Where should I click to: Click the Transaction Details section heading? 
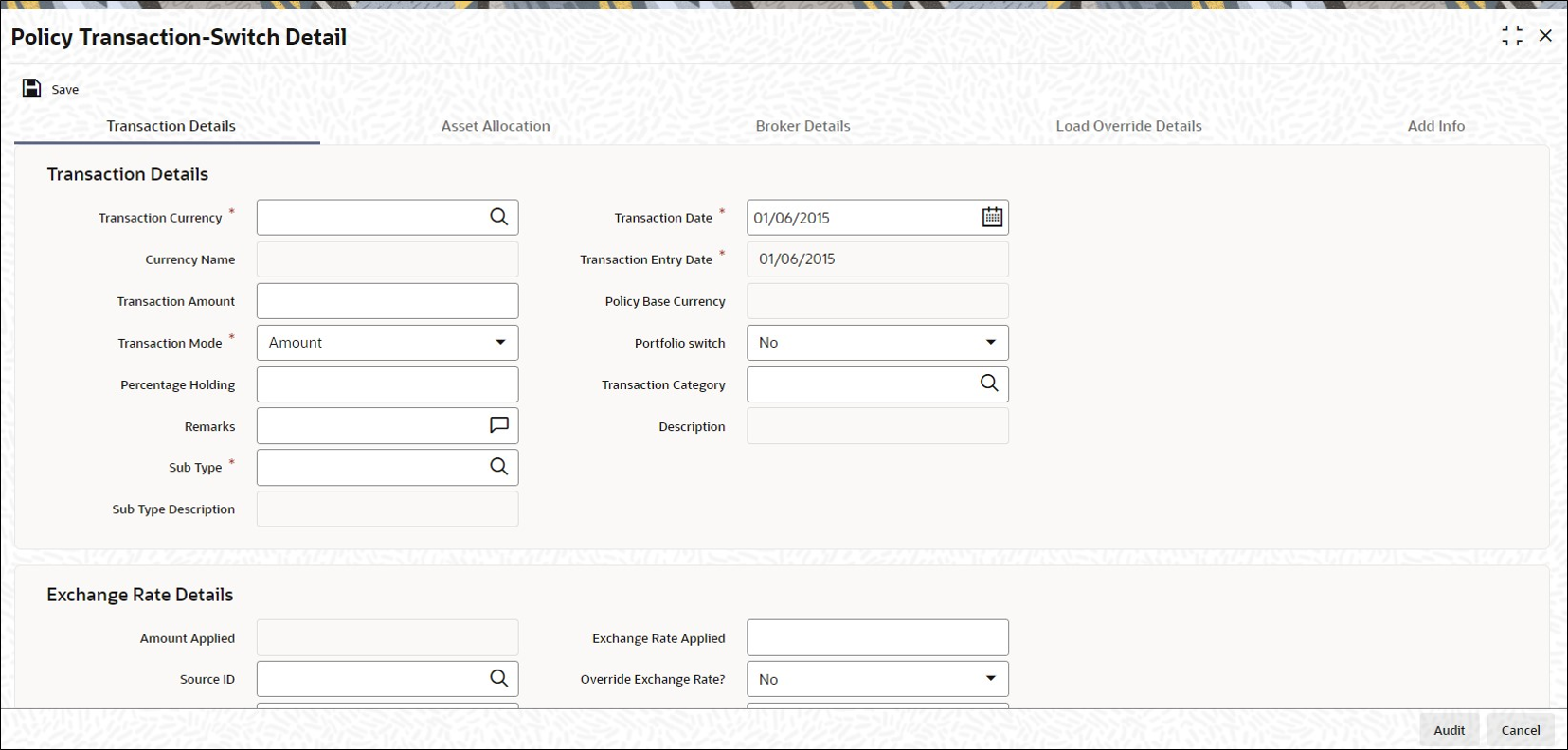click(128, 174)
